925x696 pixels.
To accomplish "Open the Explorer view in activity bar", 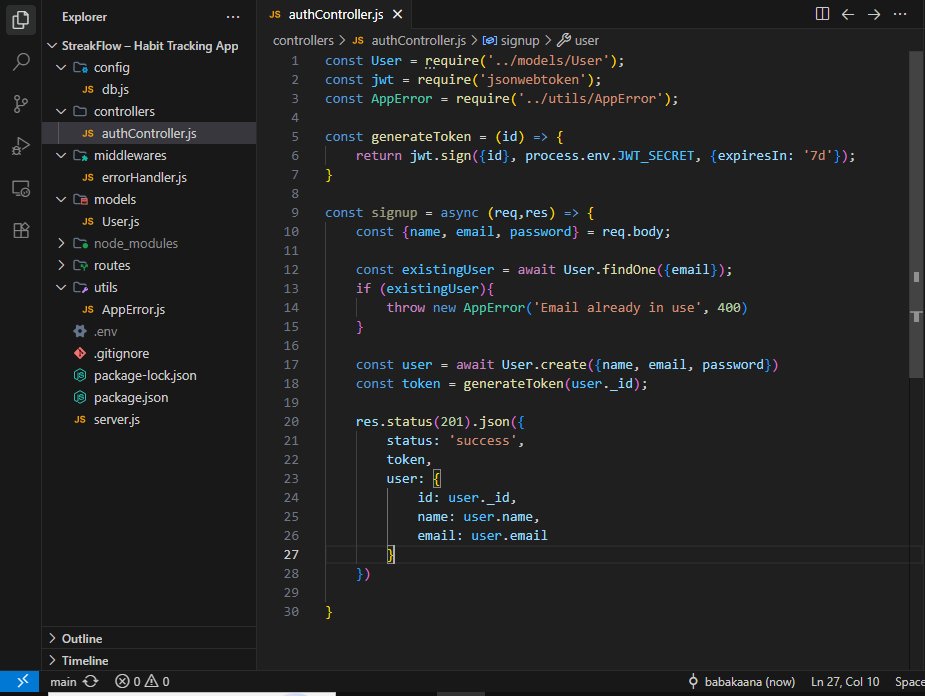I will point(21,20).
